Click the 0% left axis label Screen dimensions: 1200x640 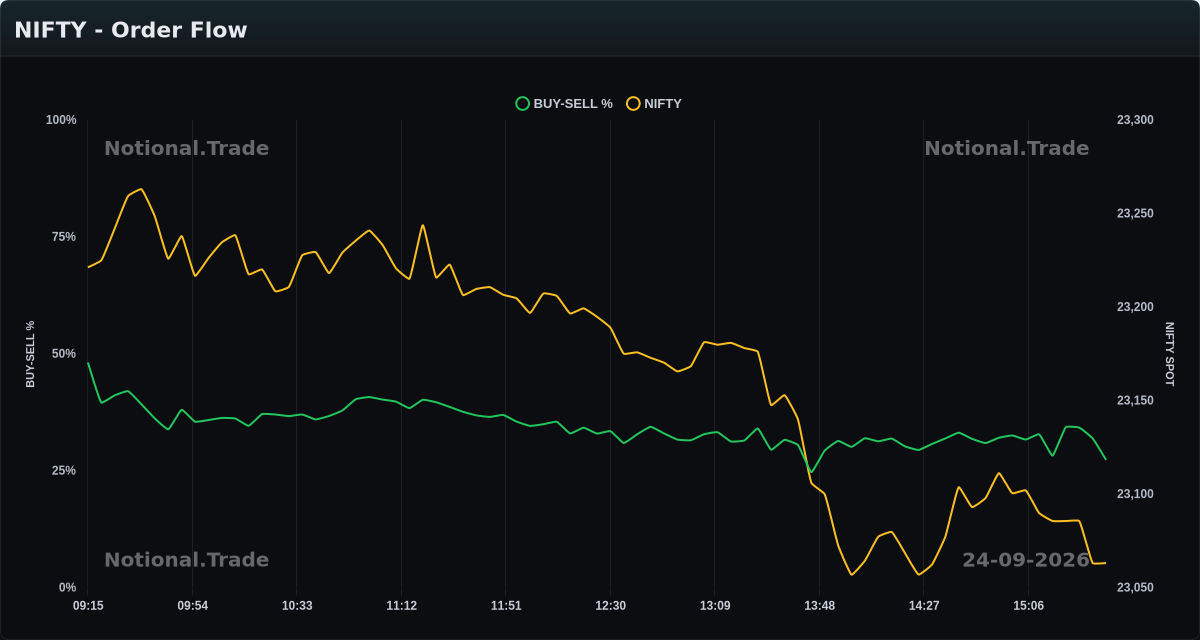[x=67, y=588]
